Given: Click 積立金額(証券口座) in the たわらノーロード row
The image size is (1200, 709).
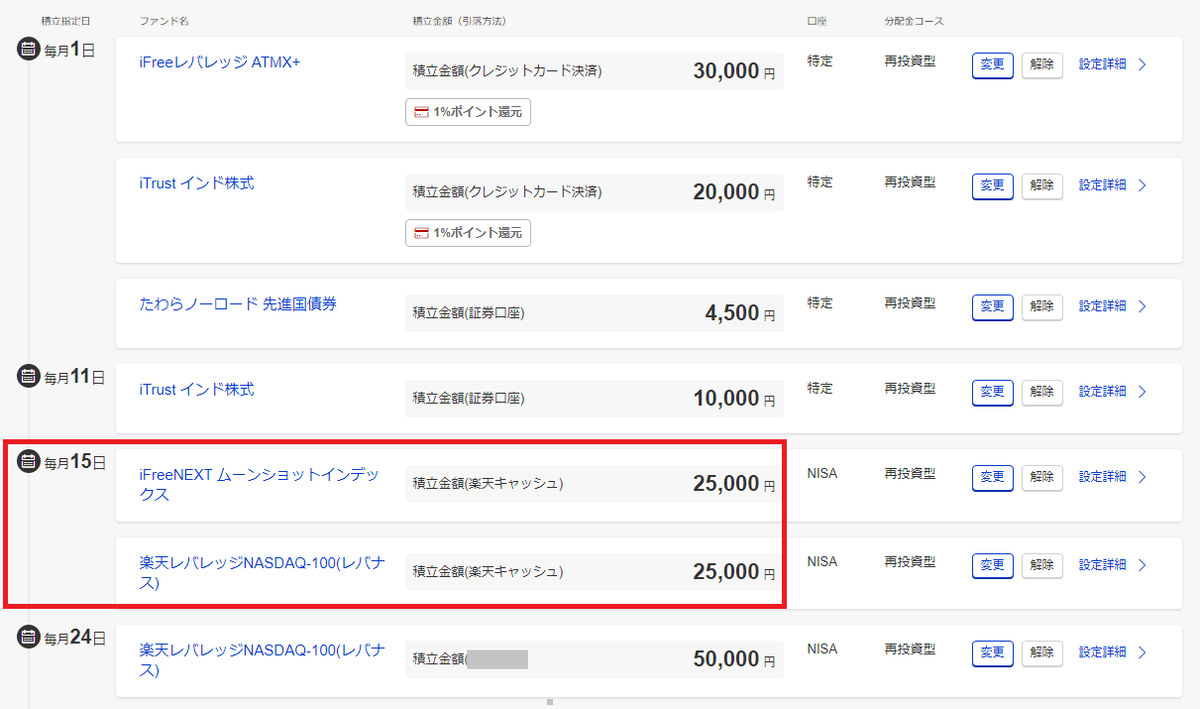Looking at the screenshot, I should tap(469, 313).
